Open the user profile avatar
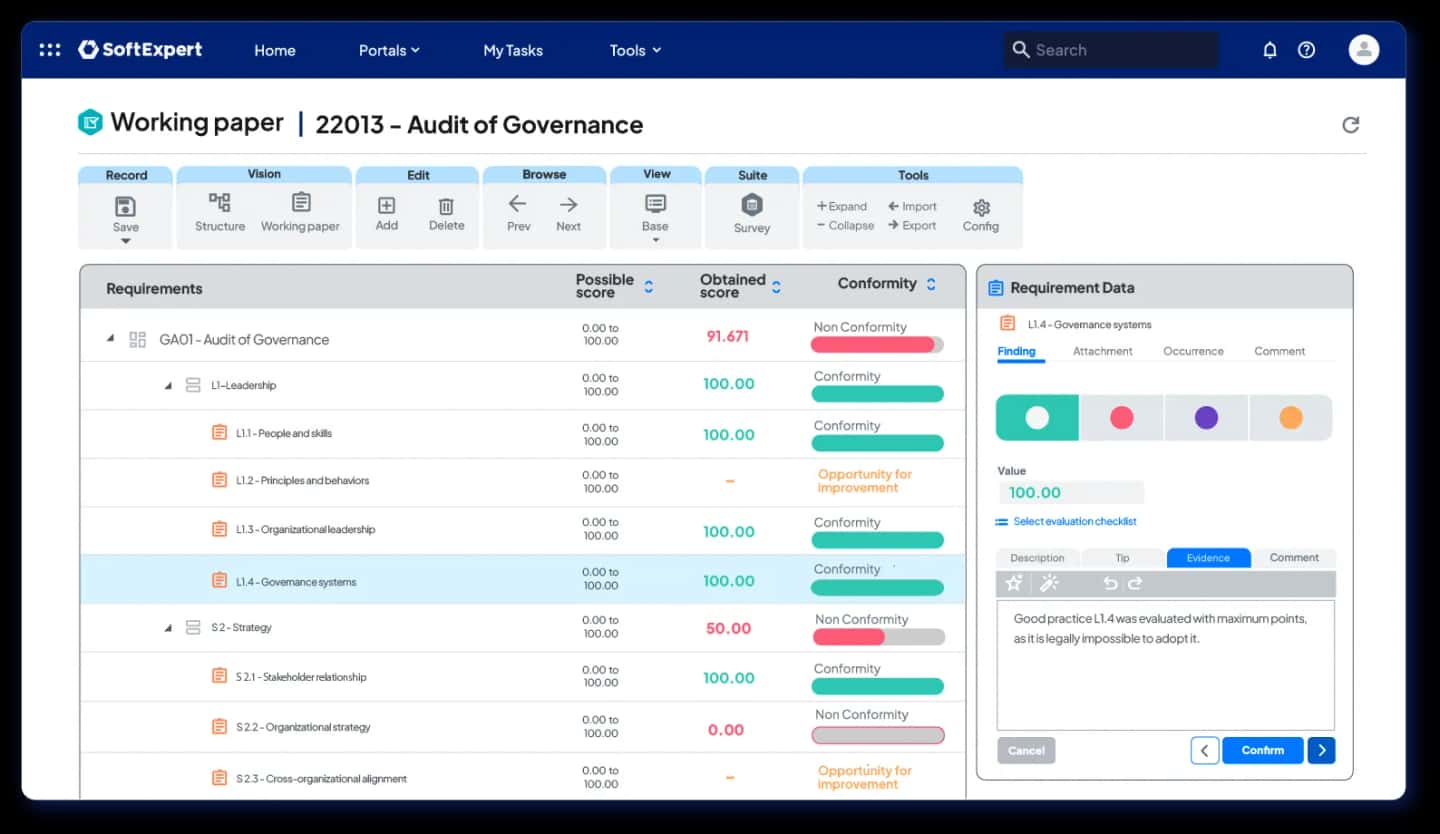This screenshot has height=834, width=1440. click(x=1364, y=50)
